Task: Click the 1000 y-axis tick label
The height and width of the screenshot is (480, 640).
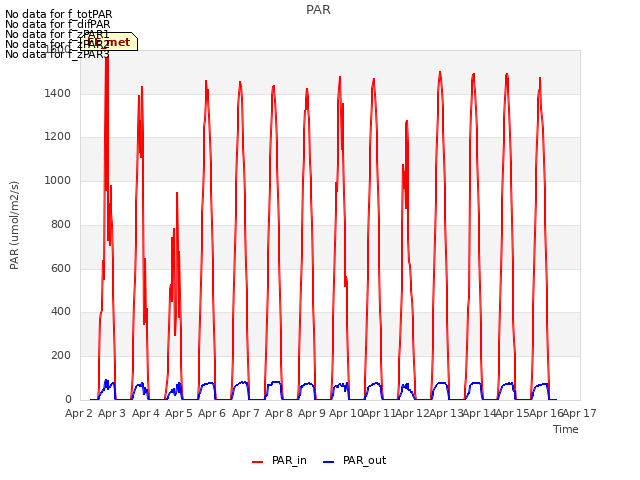Action: tap(58, 180)
